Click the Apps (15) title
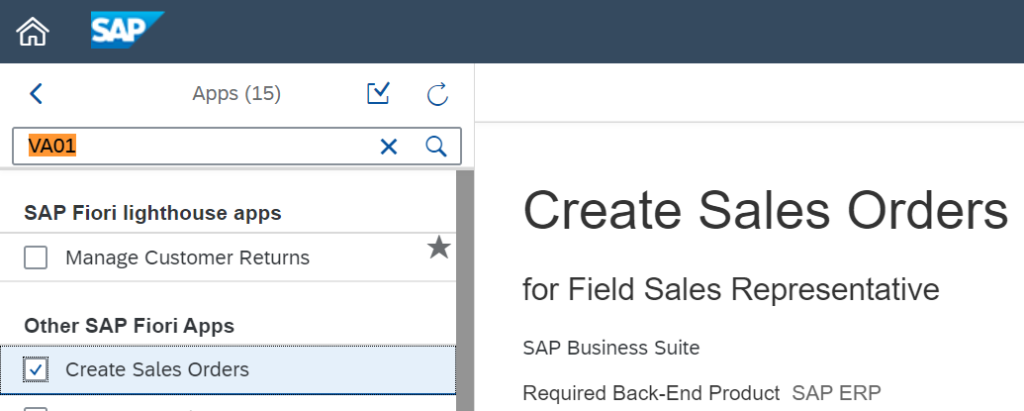Image resolution: width=1024 pixels, height=411 pixels. tap(236, 94)
